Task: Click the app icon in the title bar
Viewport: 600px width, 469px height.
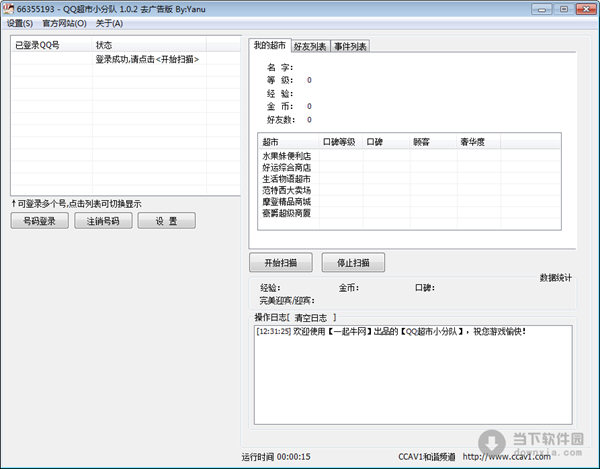Action: click(8, 8)
